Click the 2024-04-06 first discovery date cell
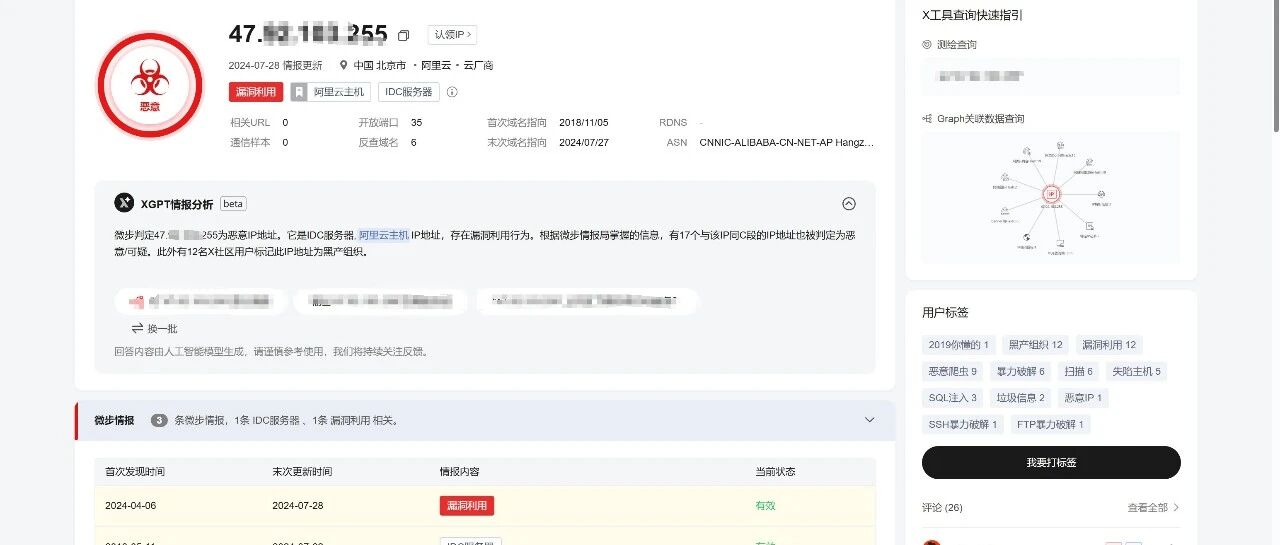The height and width of the screenshot is (545, 1280). [x=131, y=506]
